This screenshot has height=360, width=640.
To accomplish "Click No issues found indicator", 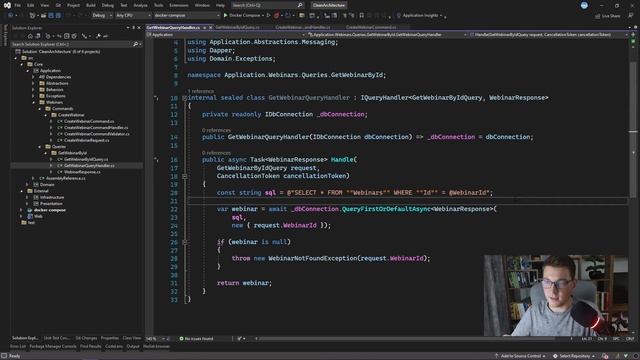I will [196, 338].
